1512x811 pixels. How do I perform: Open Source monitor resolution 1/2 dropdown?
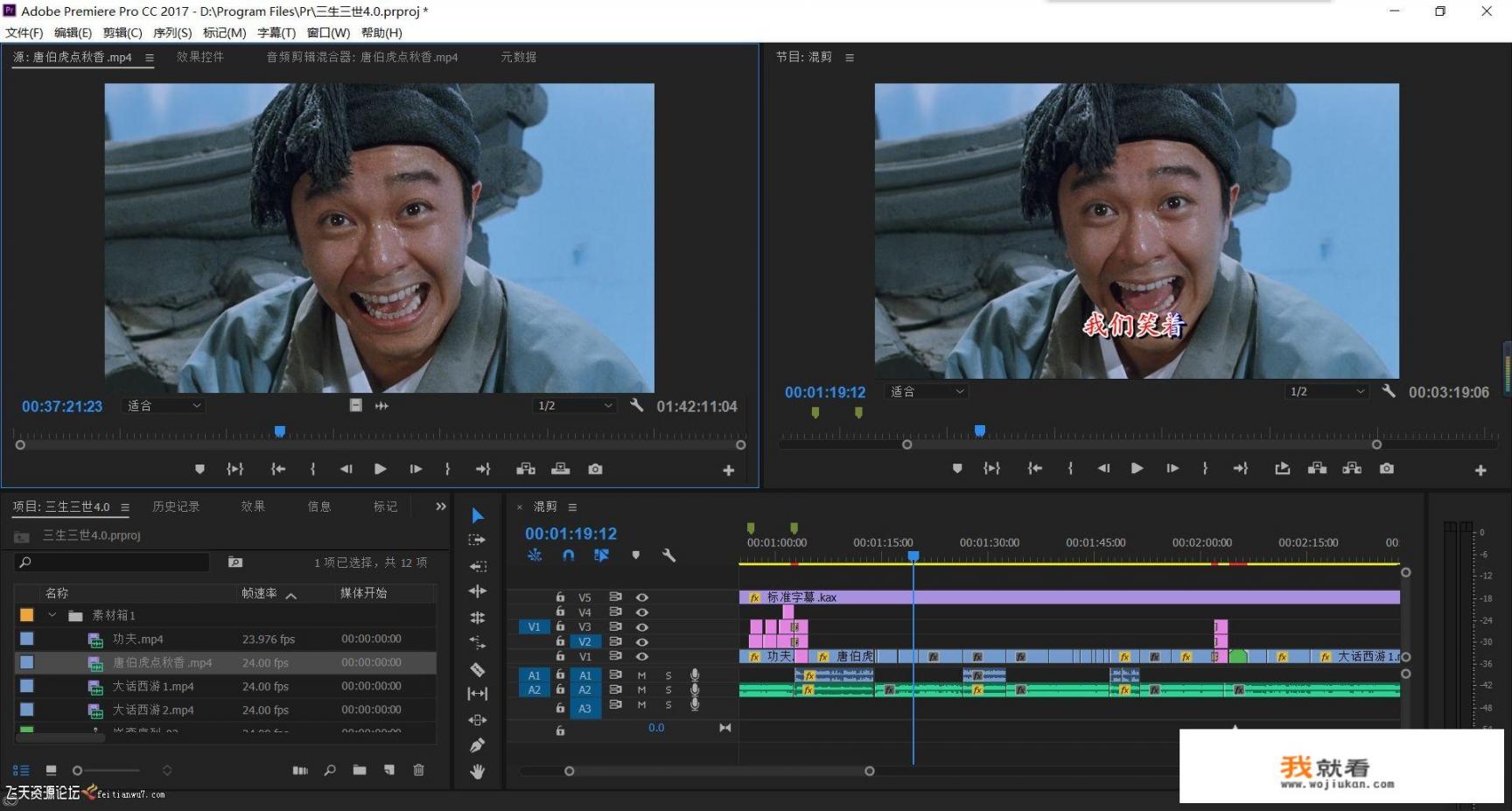[575, 406]
